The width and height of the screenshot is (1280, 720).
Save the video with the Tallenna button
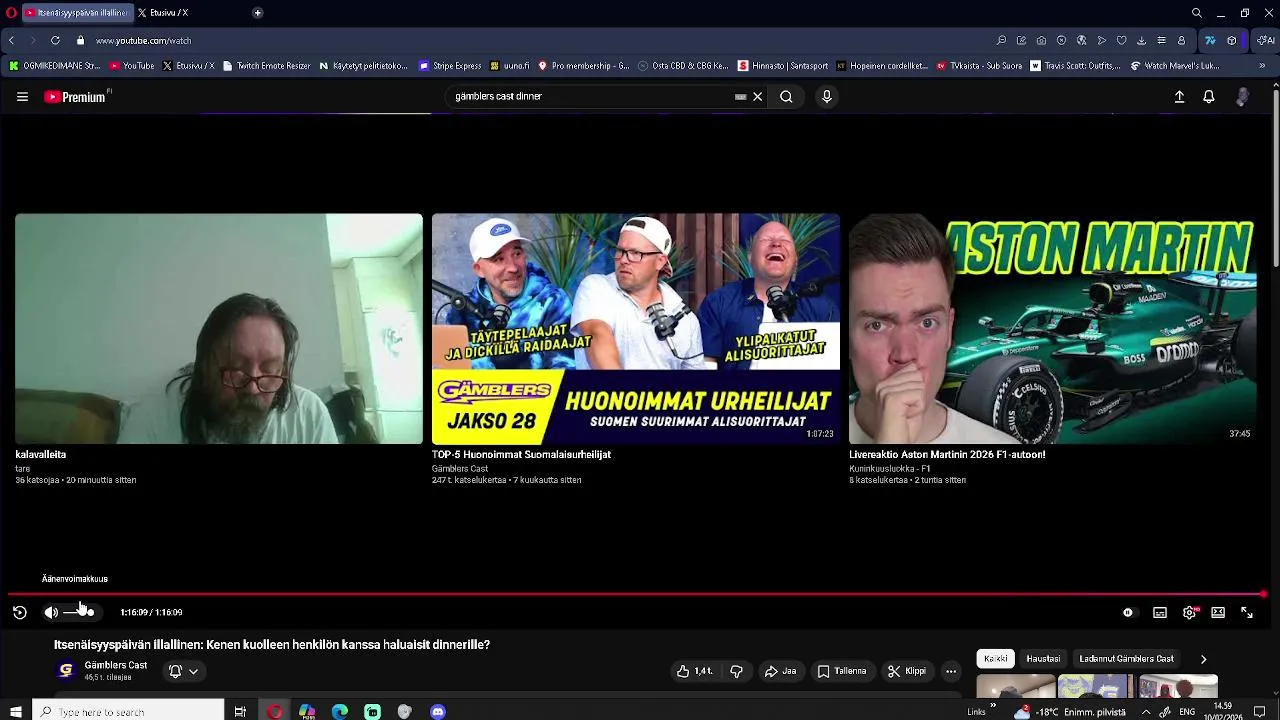pos(842,671)
